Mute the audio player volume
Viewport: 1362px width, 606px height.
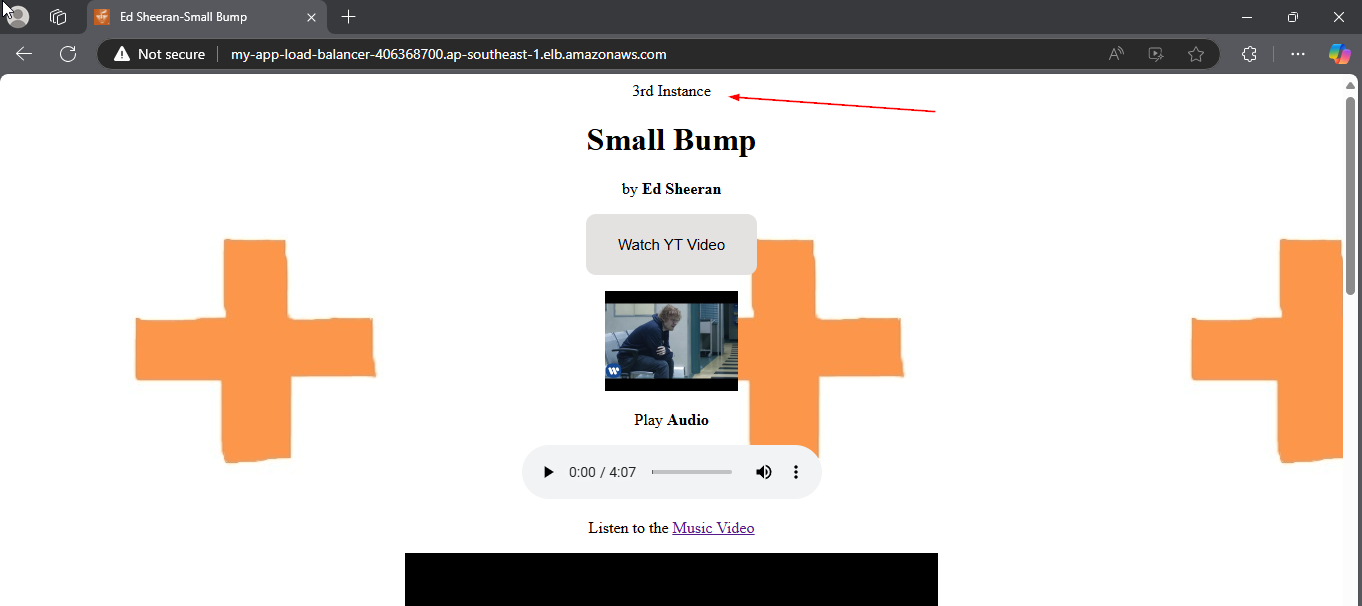[x=764, y=472]
